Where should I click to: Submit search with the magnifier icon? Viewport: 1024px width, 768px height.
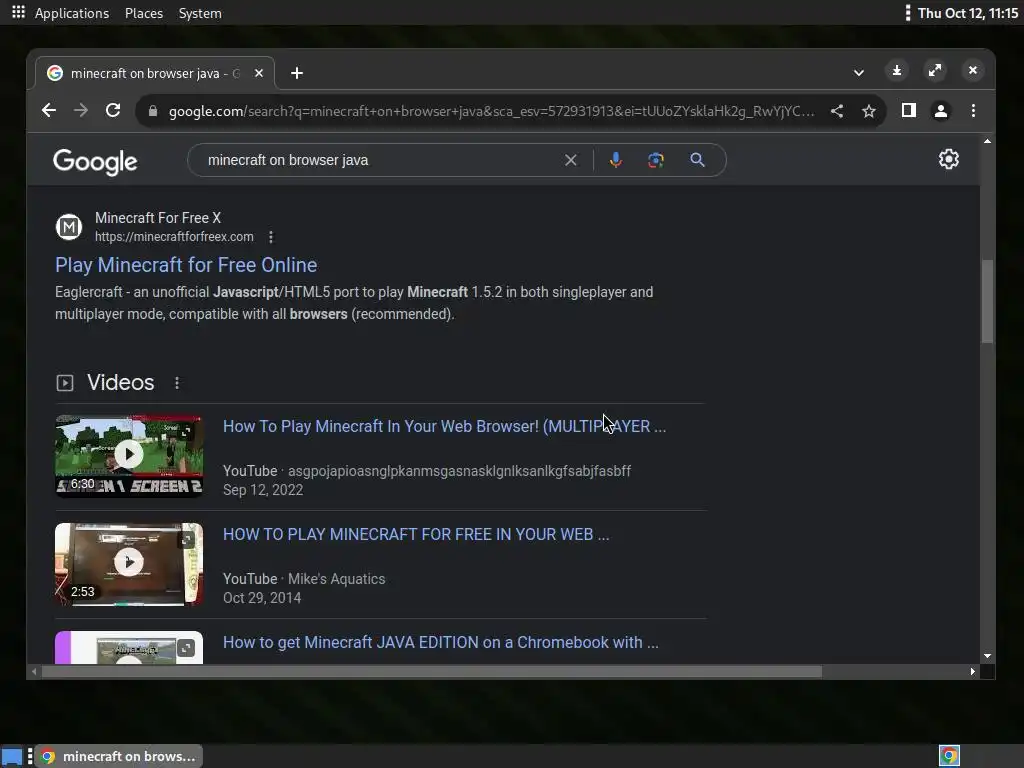[x=697, y=160]
